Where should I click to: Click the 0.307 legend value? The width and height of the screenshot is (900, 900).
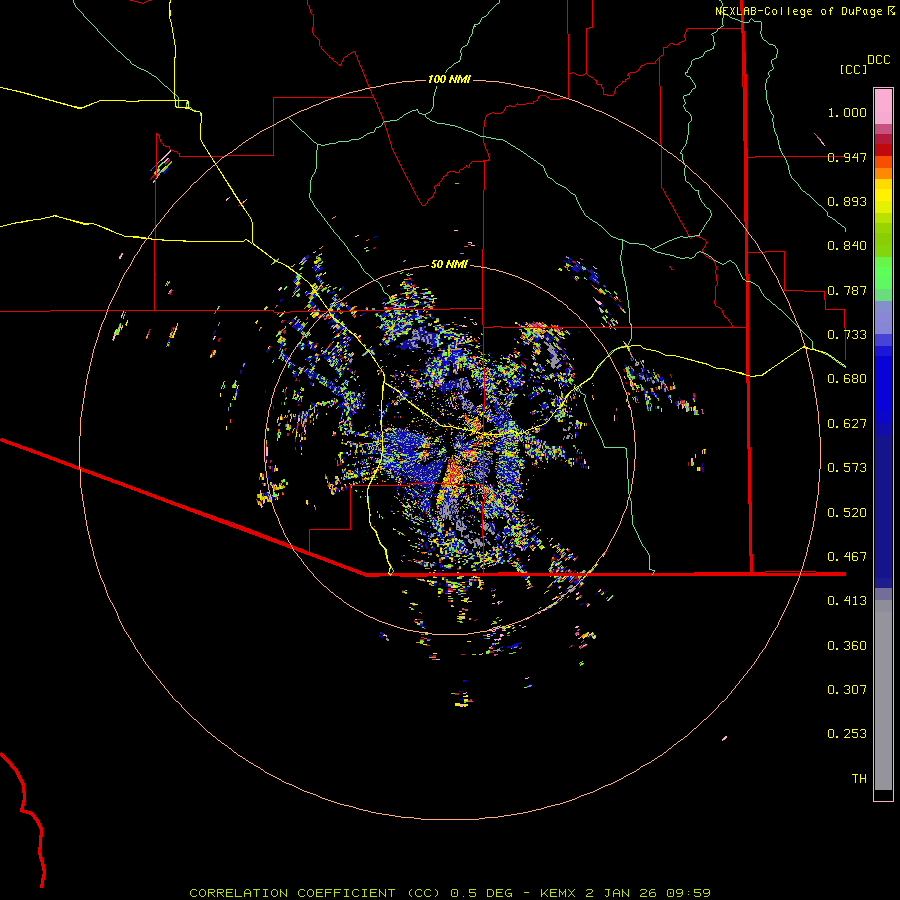847,690
